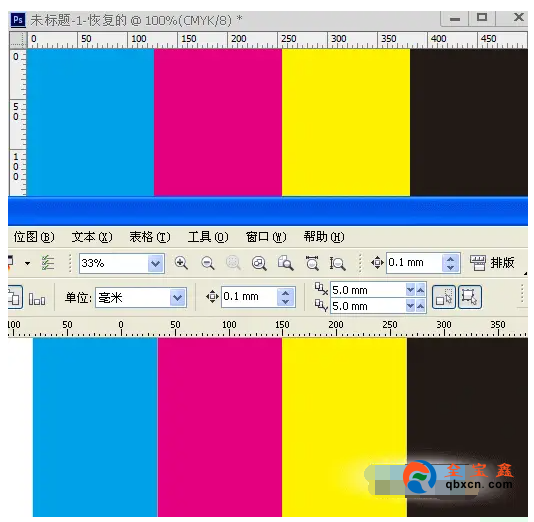The image size is (534, 522).
Task: Click the magenta bar in CorelDRAW canvas
Action: [220, 427]
